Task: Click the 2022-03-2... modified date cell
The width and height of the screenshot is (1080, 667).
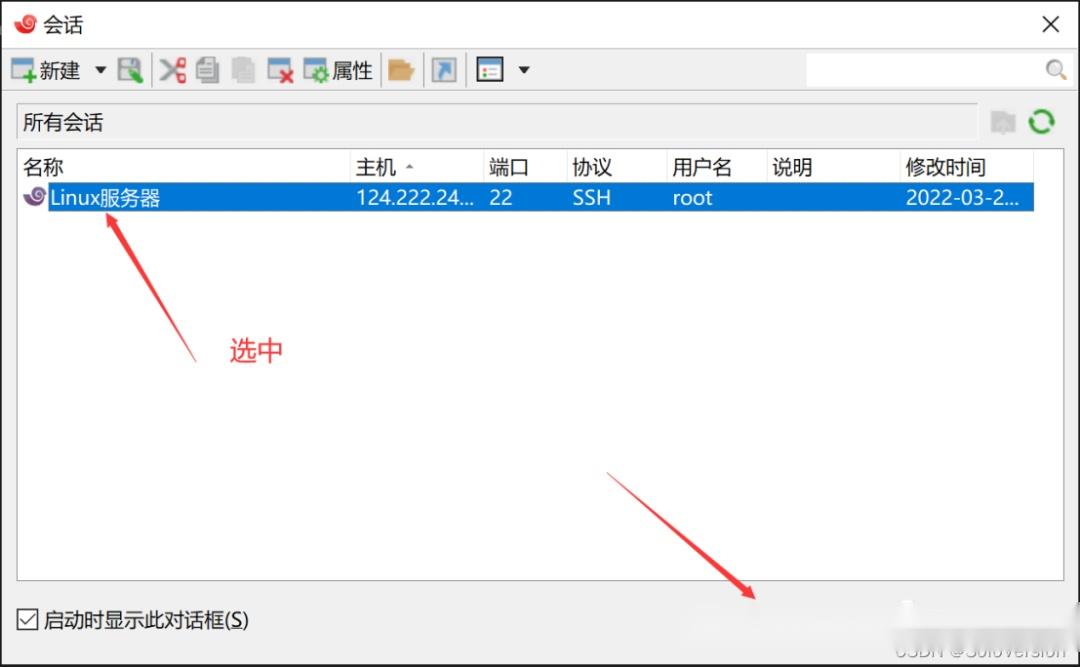Action: click(x=962, y=198)
